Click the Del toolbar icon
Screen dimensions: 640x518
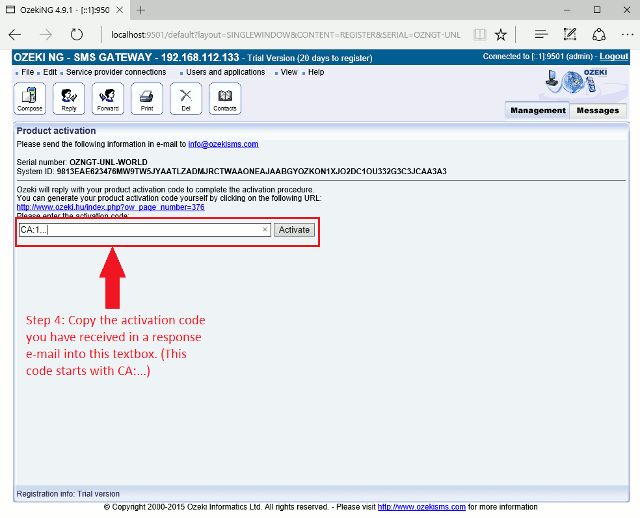(x=186, y=98)
